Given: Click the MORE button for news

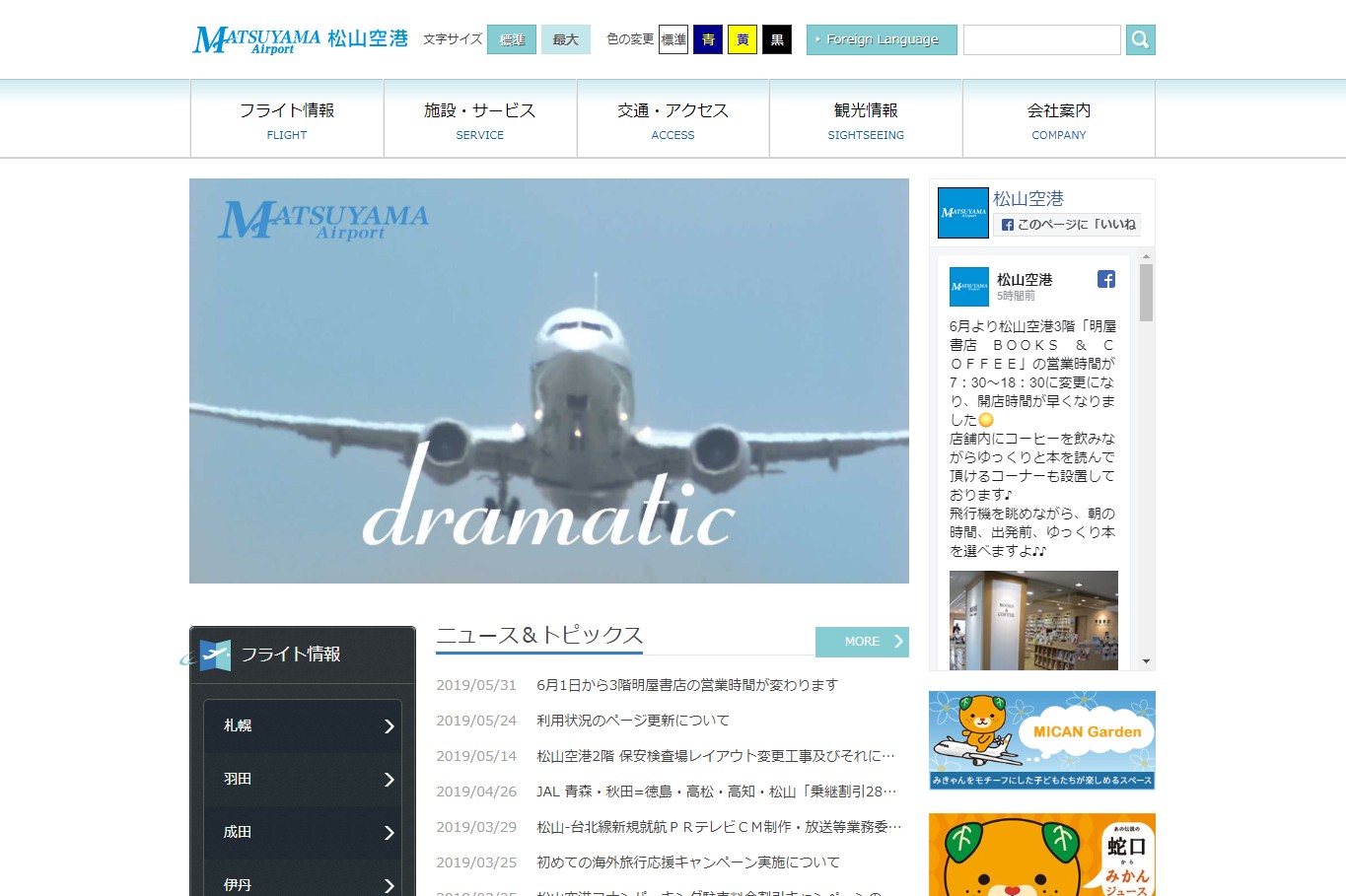Looking at the screenshot, I should (x=862, y=642).
